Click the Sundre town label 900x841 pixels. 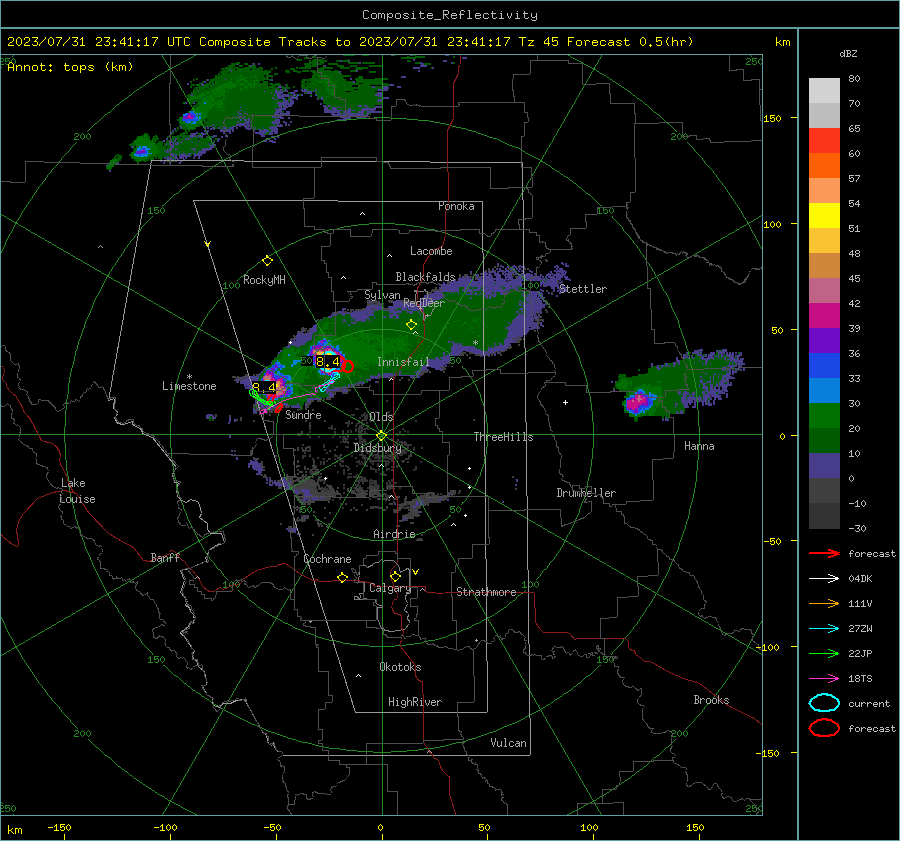pyautogui.click(x=303, y=415)
